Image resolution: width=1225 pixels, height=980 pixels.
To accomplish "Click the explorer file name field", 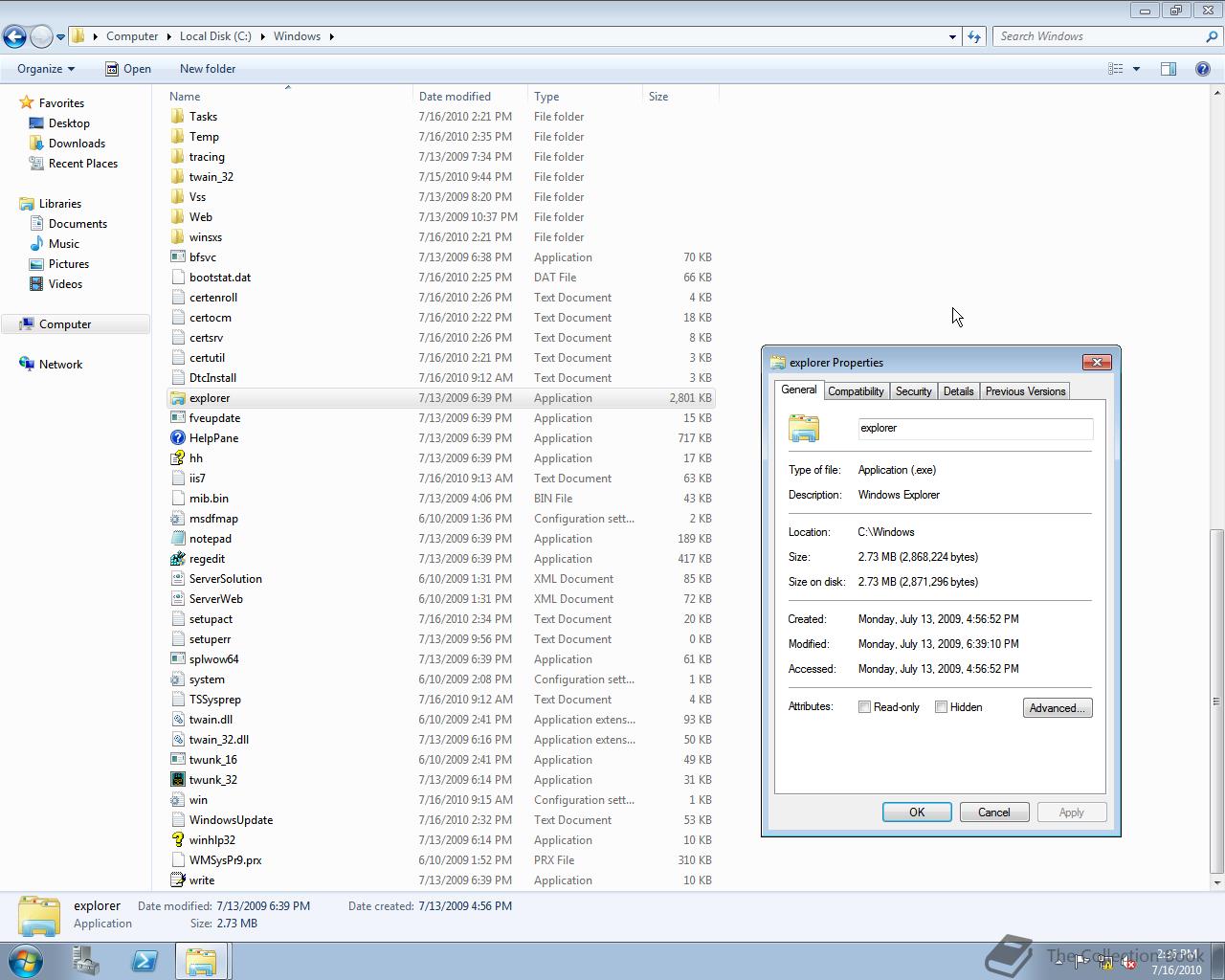I will tap(975, 429).
